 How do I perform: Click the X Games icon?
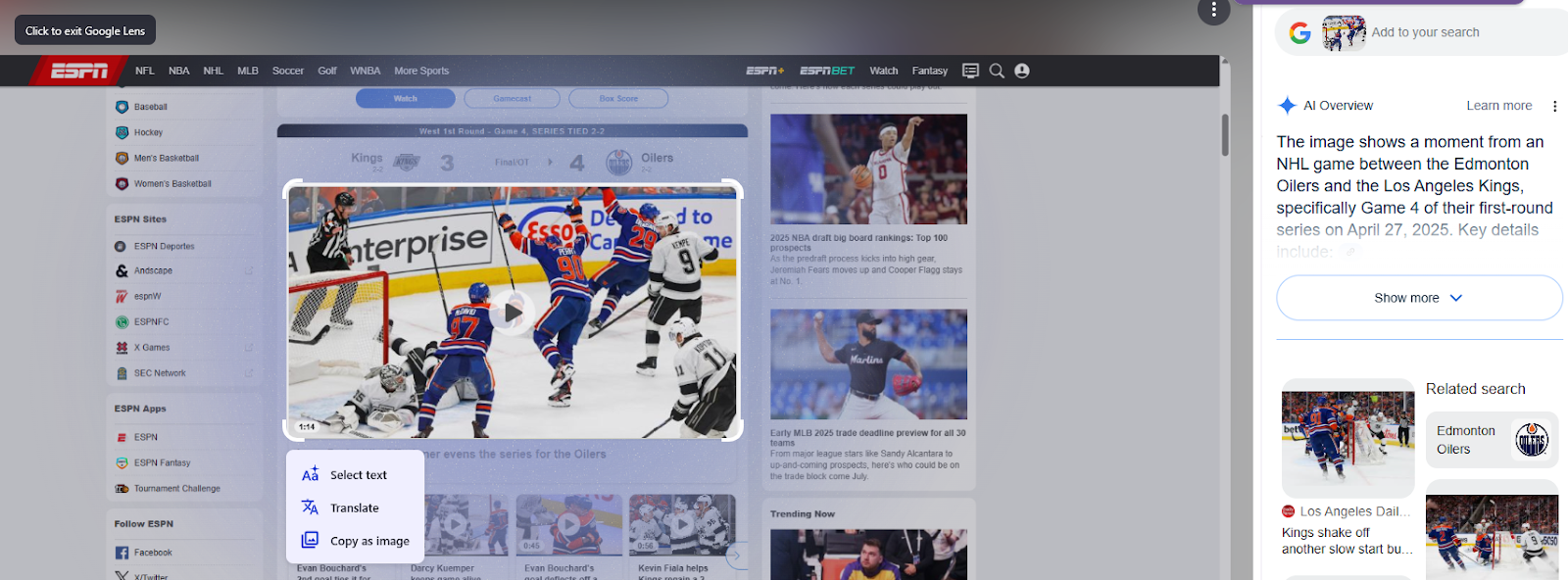click(x=122, y=347)
